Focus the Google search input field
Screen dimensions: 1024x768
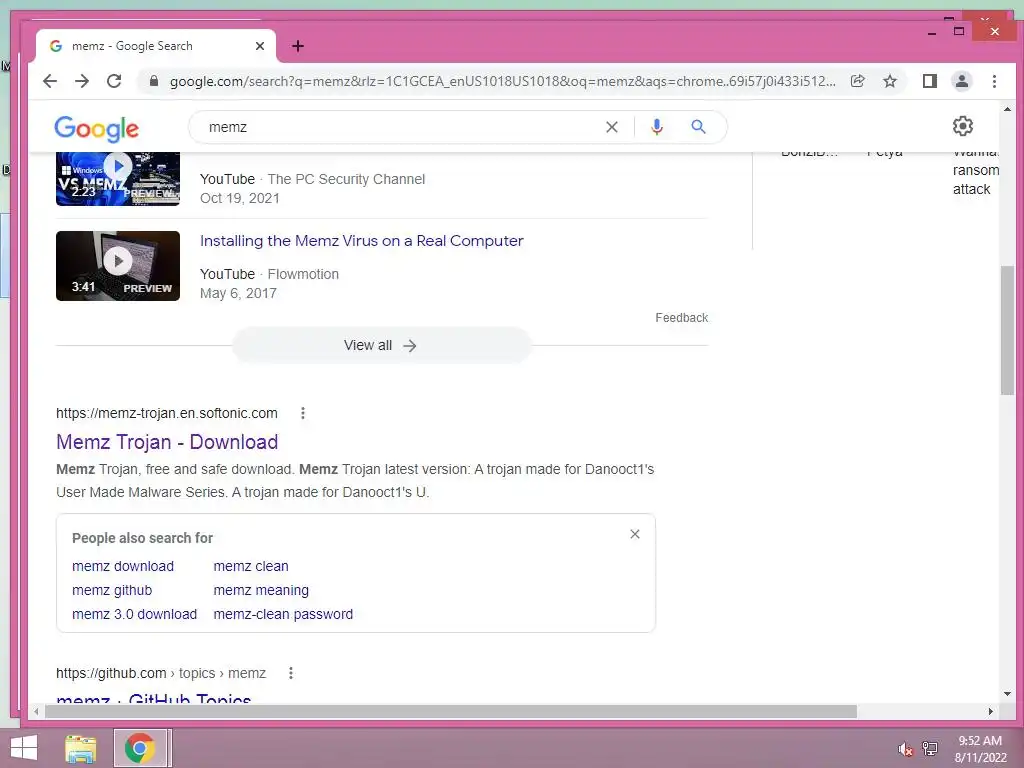click(398, 127)
